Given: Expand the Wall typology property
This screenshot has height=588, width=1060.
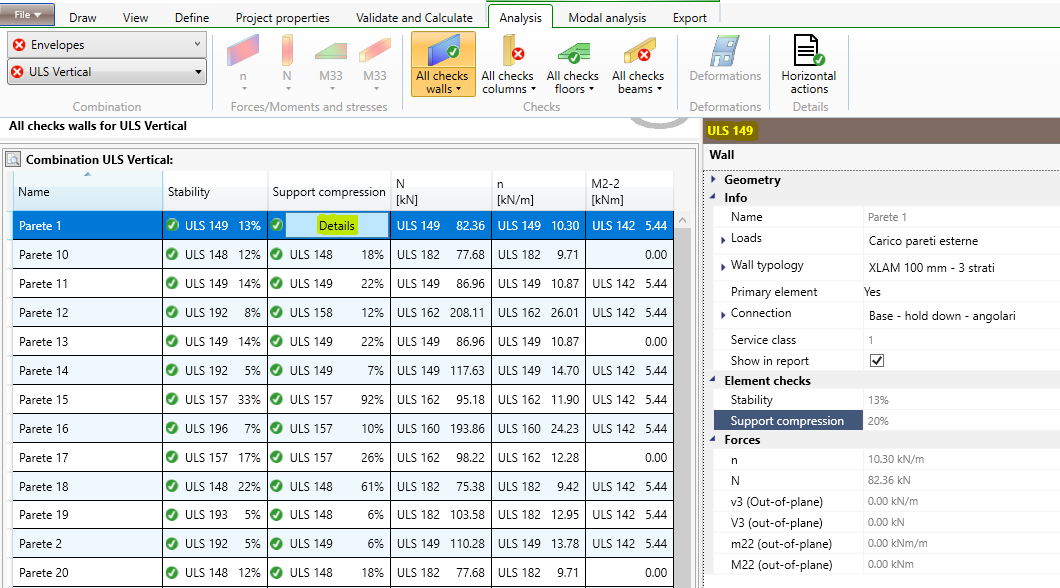Looking at the screenshot, I should click(723, 266).
